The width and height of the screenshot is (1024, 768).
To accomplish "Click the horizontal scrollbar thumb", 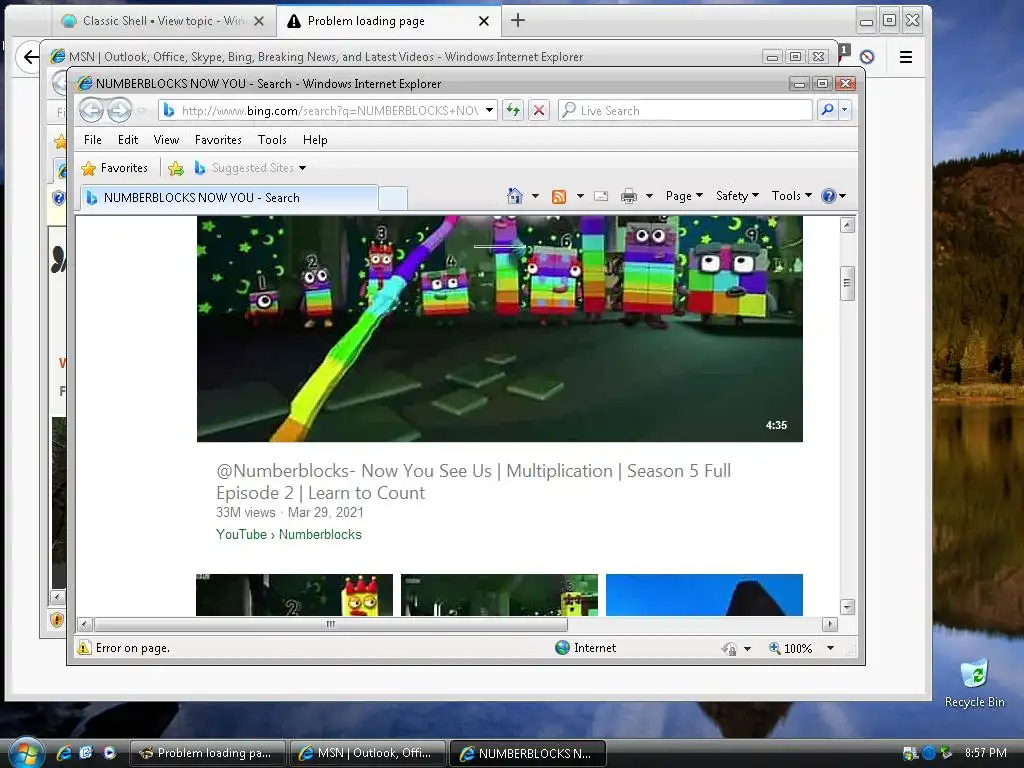I will (x=331, y=624).
